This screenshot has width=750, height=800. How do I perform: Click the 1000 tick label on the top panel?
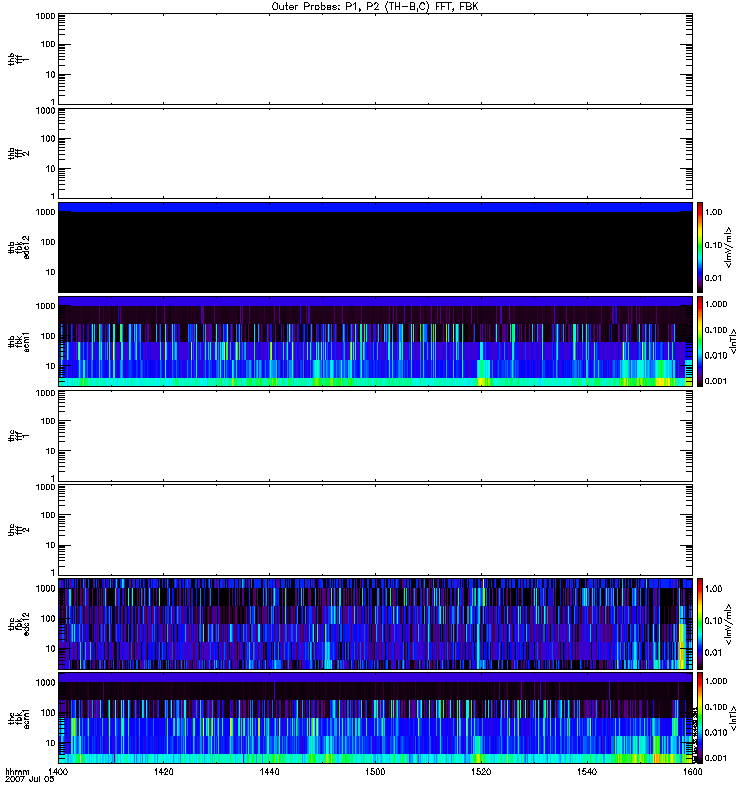pos(42,17)
